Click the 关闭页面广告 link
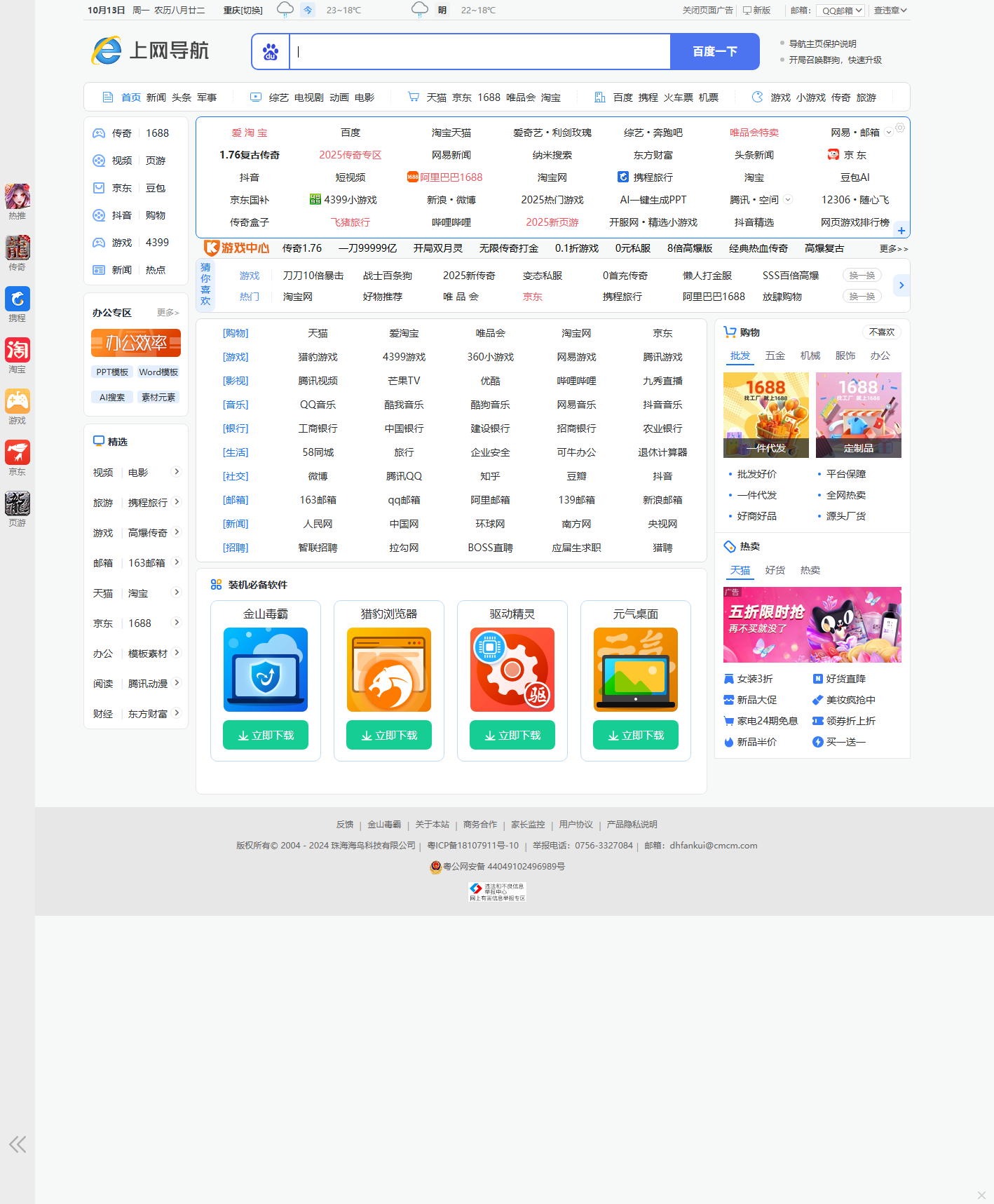994x1204 pixels. pyautogui.click(x=708, y=11)
